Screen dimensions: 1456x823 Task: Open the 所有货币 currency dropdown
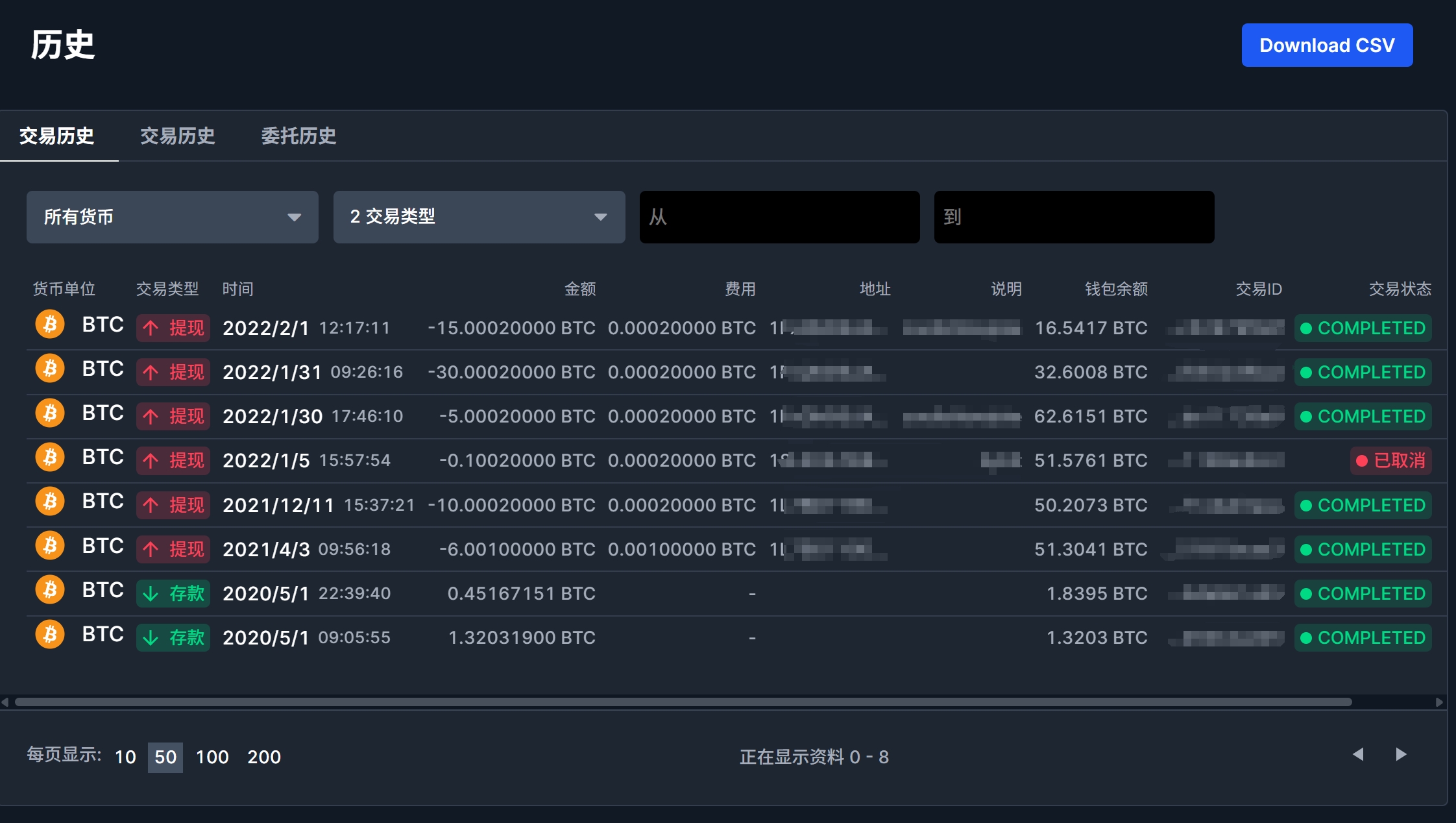[172, 217]
